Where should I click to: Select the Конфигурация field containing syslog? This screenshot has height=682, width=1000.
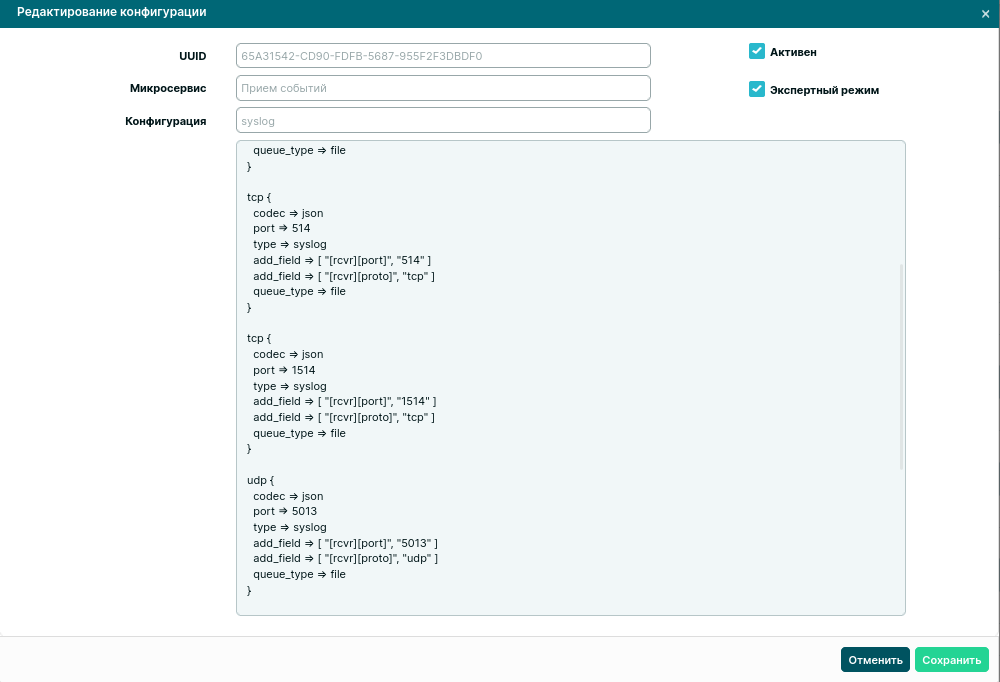click(443, 120)
